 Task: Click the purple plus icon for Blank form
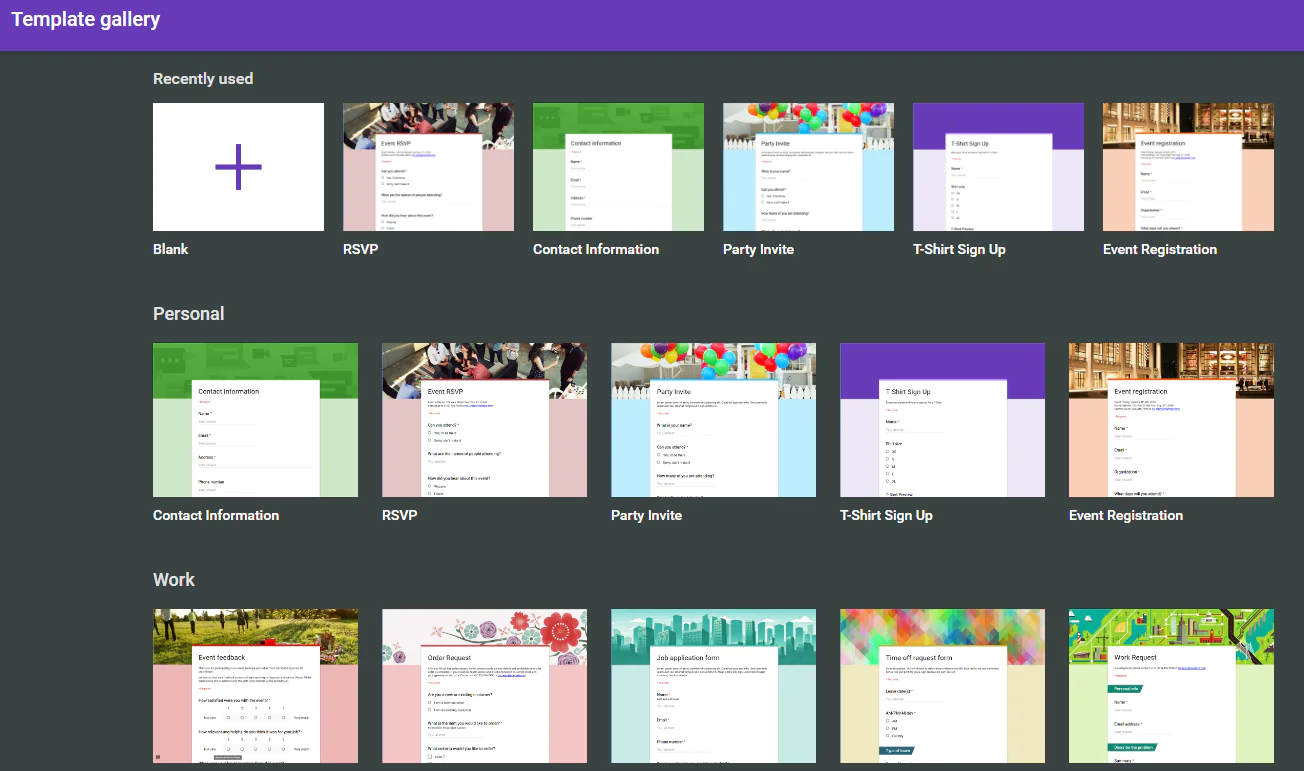click(x=238, y=167)
